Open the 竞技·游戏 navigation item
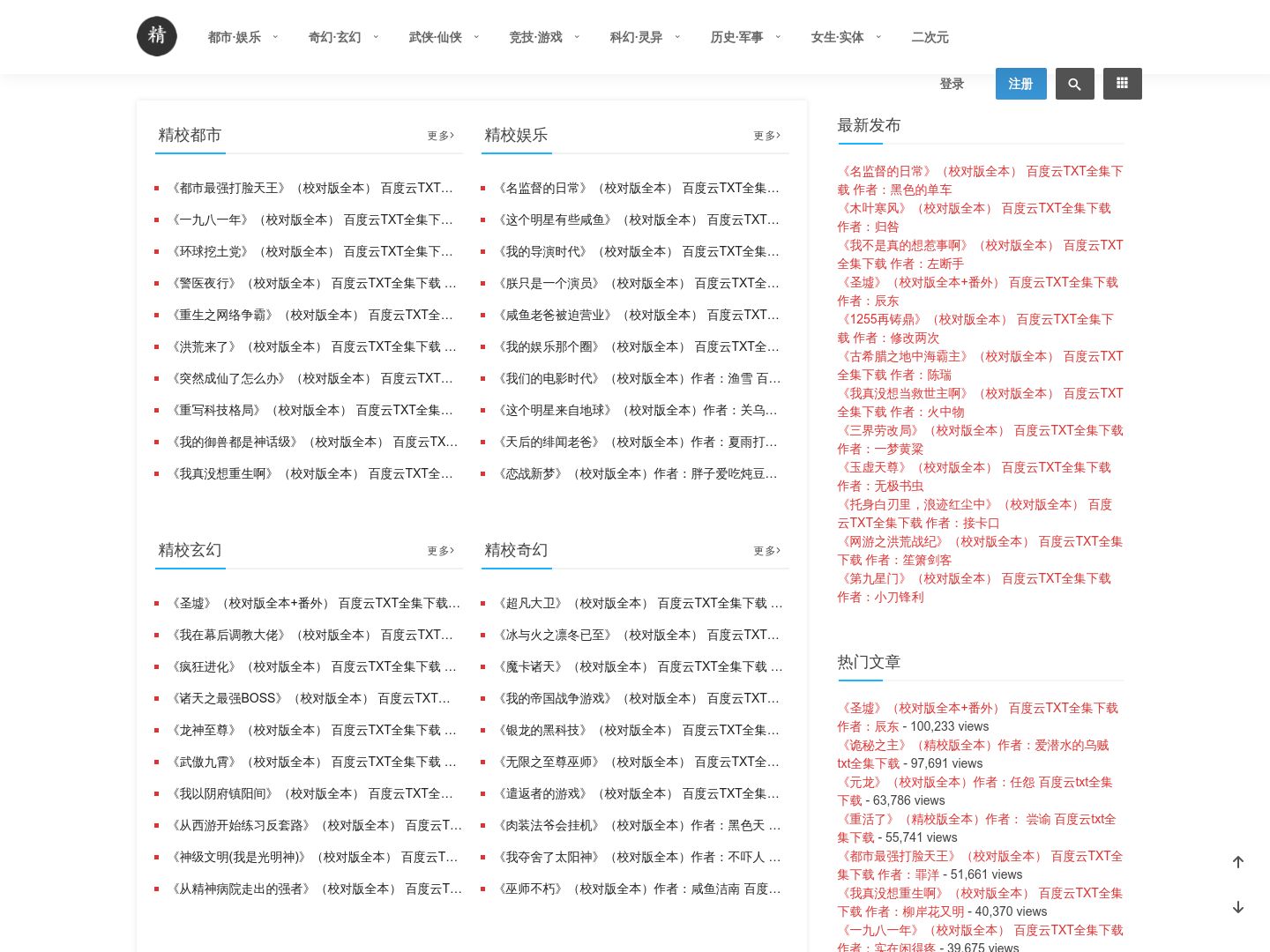Viewport: 1270px width, 952px height. (536, 37)
